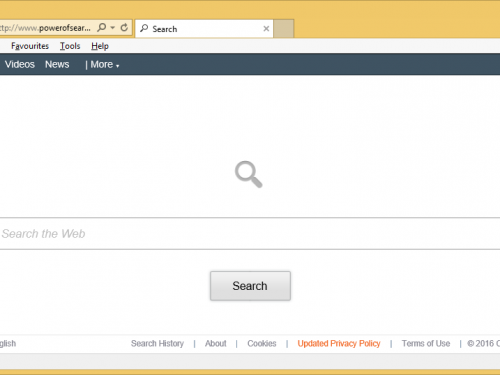Viewport: 500px width, 375px height.
Task: Open the Tools menu
Action: click(x=70, y=46)
